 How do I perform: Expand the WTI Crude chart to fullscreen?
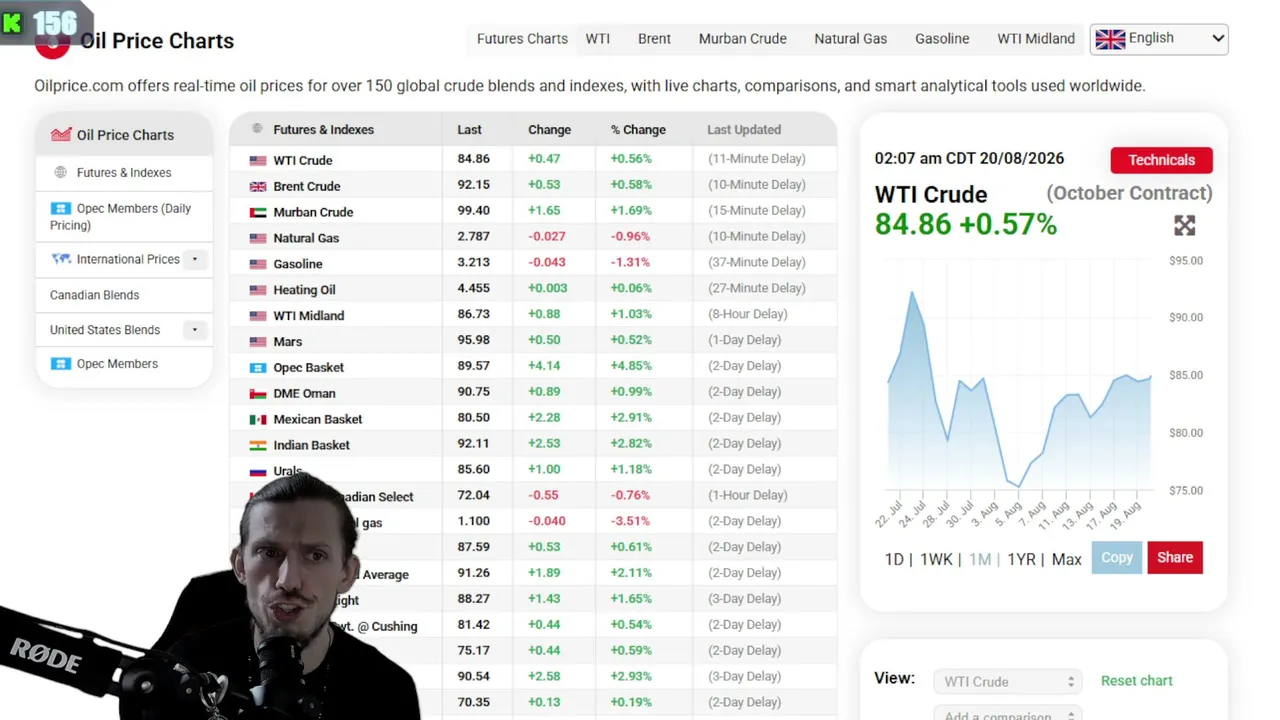pos(1185,226)
